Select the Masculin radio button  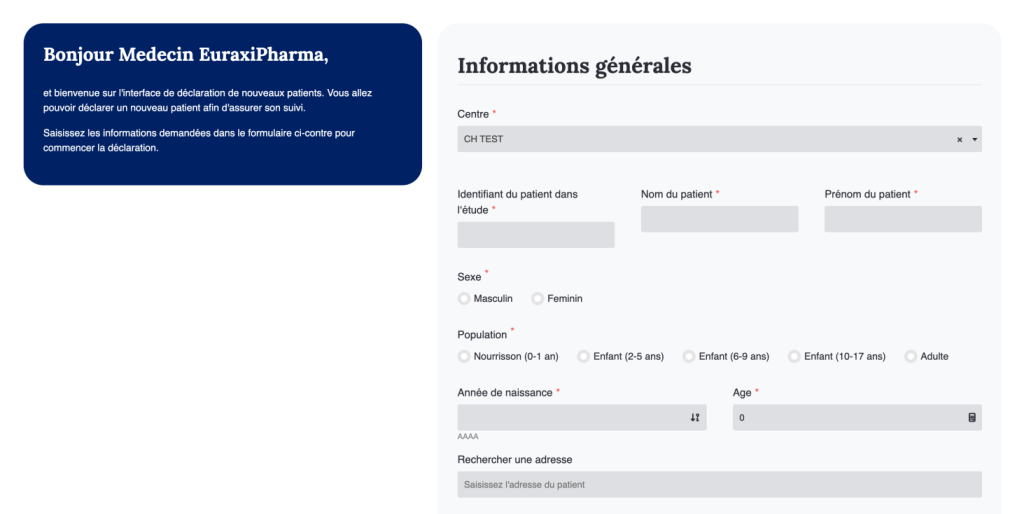coord(464,299)
